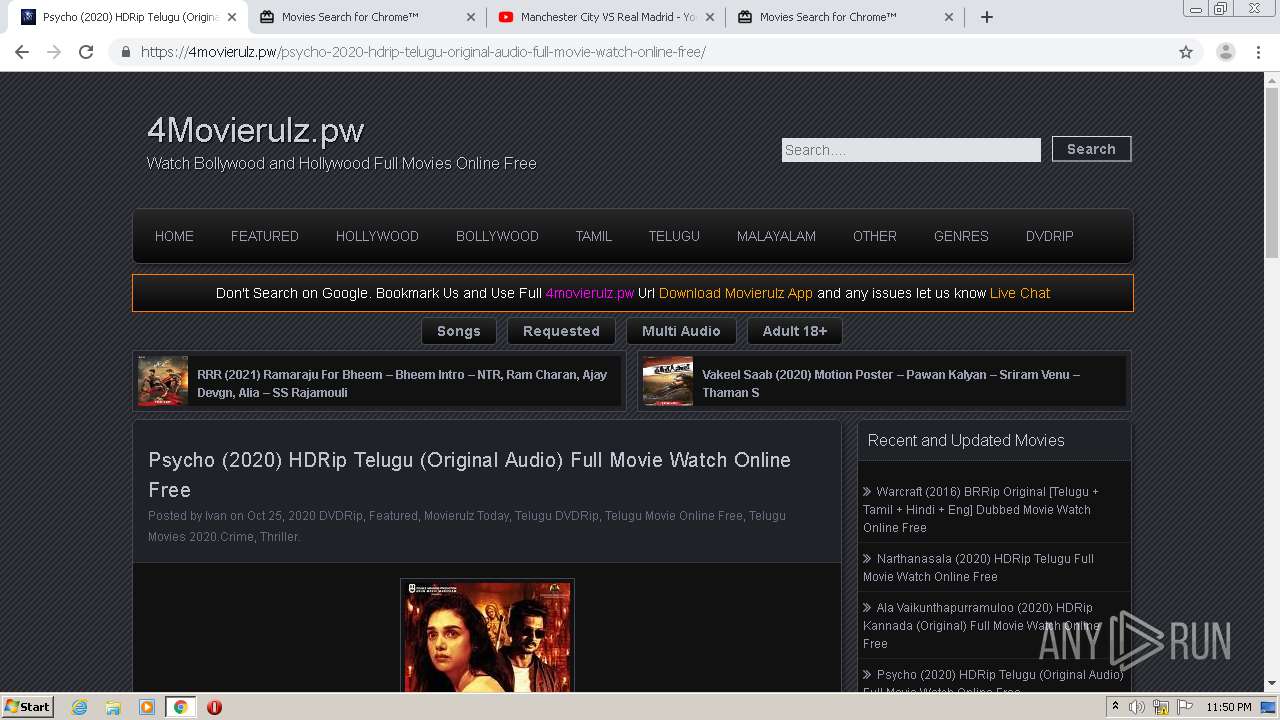The width and height of the screenshot is (1280, 720).
Task: Open the media player taskbar icon
Action: (x=147, y=707)
